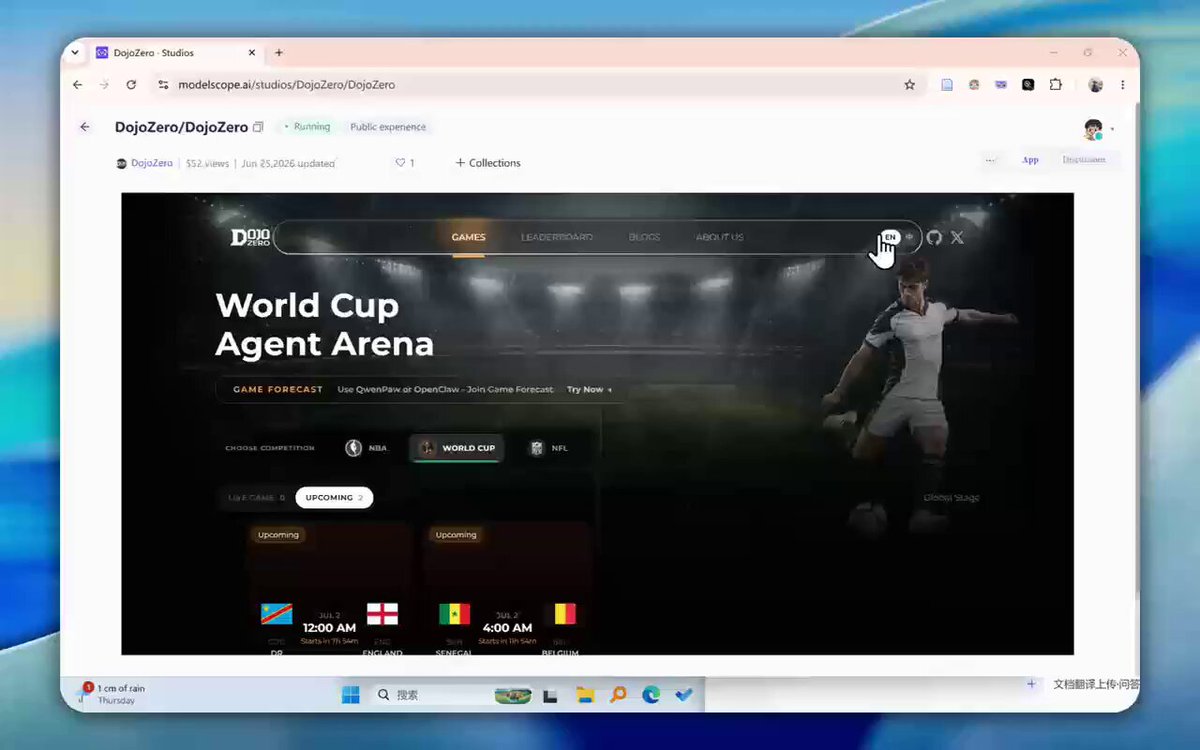The width and height of the screenshot is (1200, 750).
Task: Click the Running status badge
Action: (307, 127)
